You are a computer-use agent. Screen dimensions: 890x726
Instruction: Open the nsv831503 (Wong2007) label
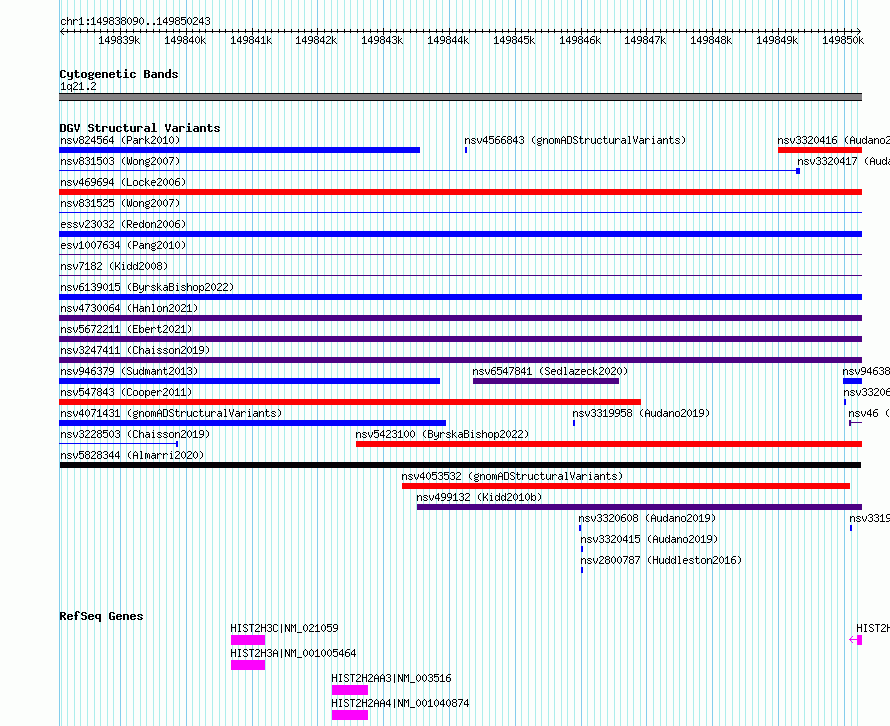[x=120, y=161]
